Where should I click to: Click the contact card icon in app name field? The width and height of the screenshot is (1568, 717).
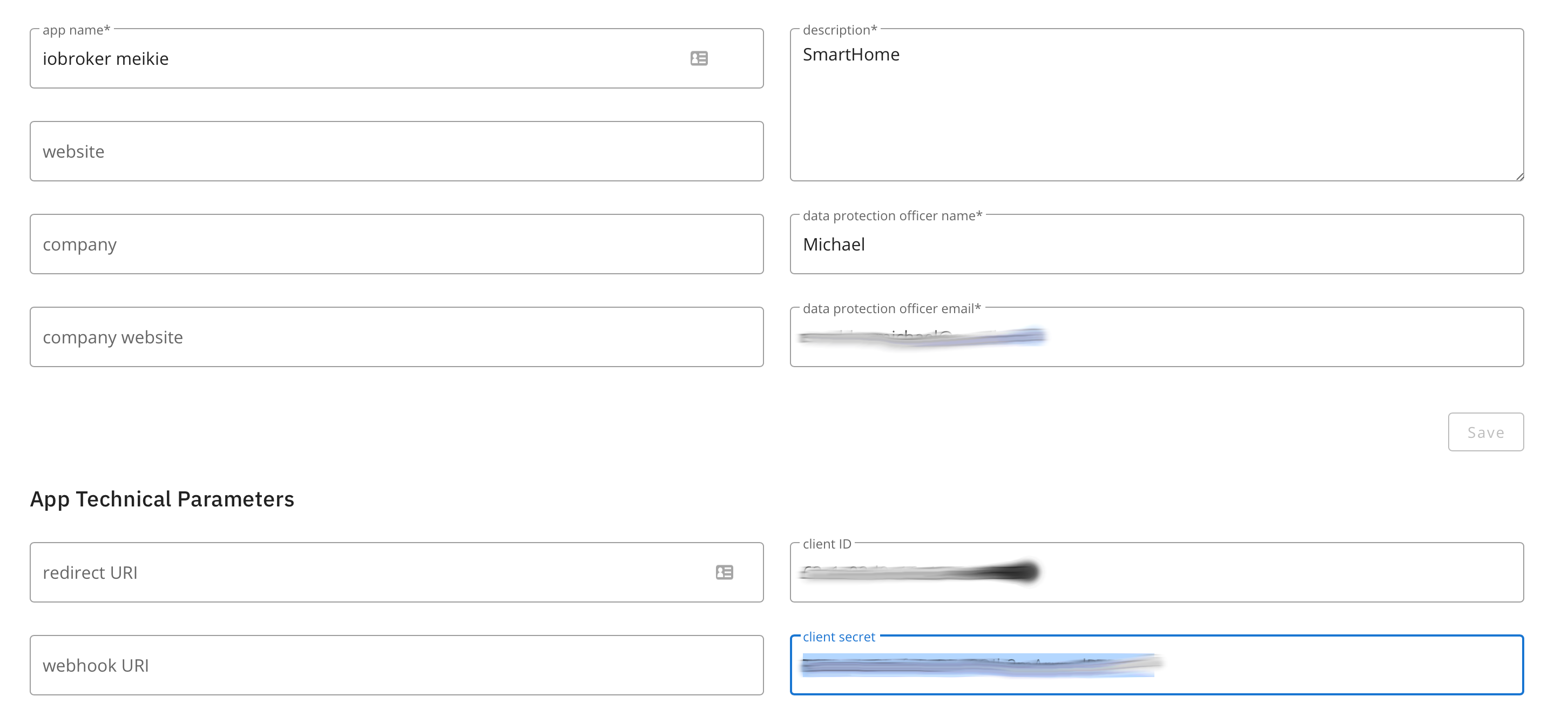pos(699,58)
